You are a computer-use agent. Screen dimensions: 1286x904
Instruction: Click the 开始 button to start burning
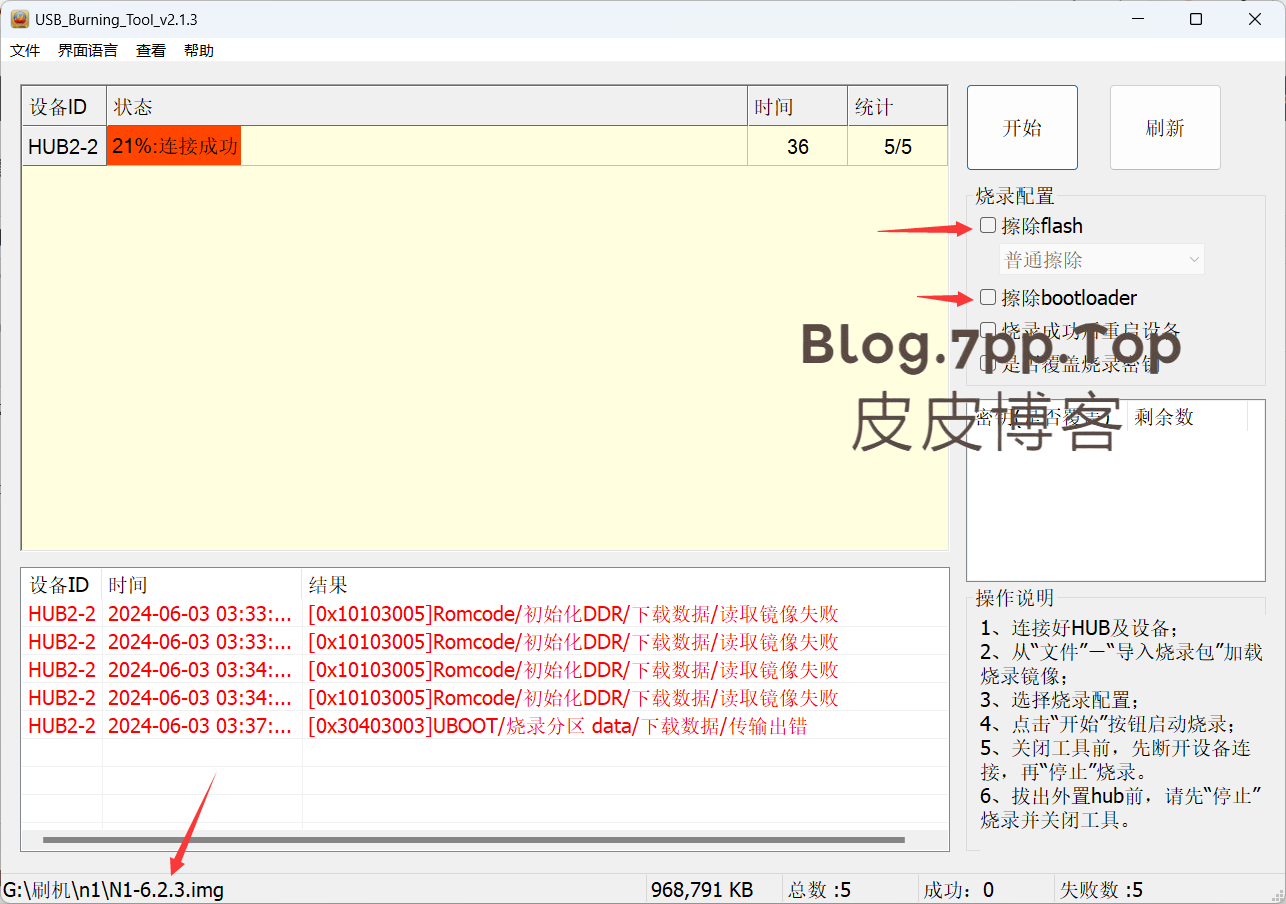(x=1022, y=128)
